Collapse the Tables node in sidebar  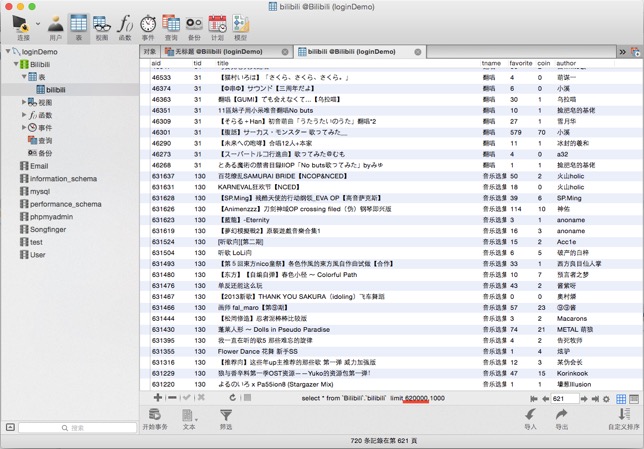24,77
